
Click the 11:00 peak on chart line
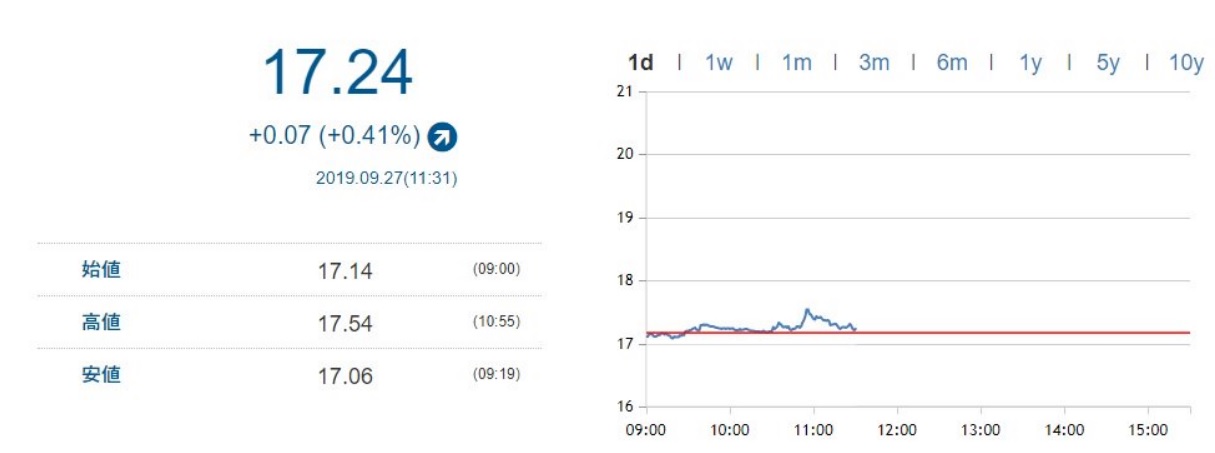point(806,311)
